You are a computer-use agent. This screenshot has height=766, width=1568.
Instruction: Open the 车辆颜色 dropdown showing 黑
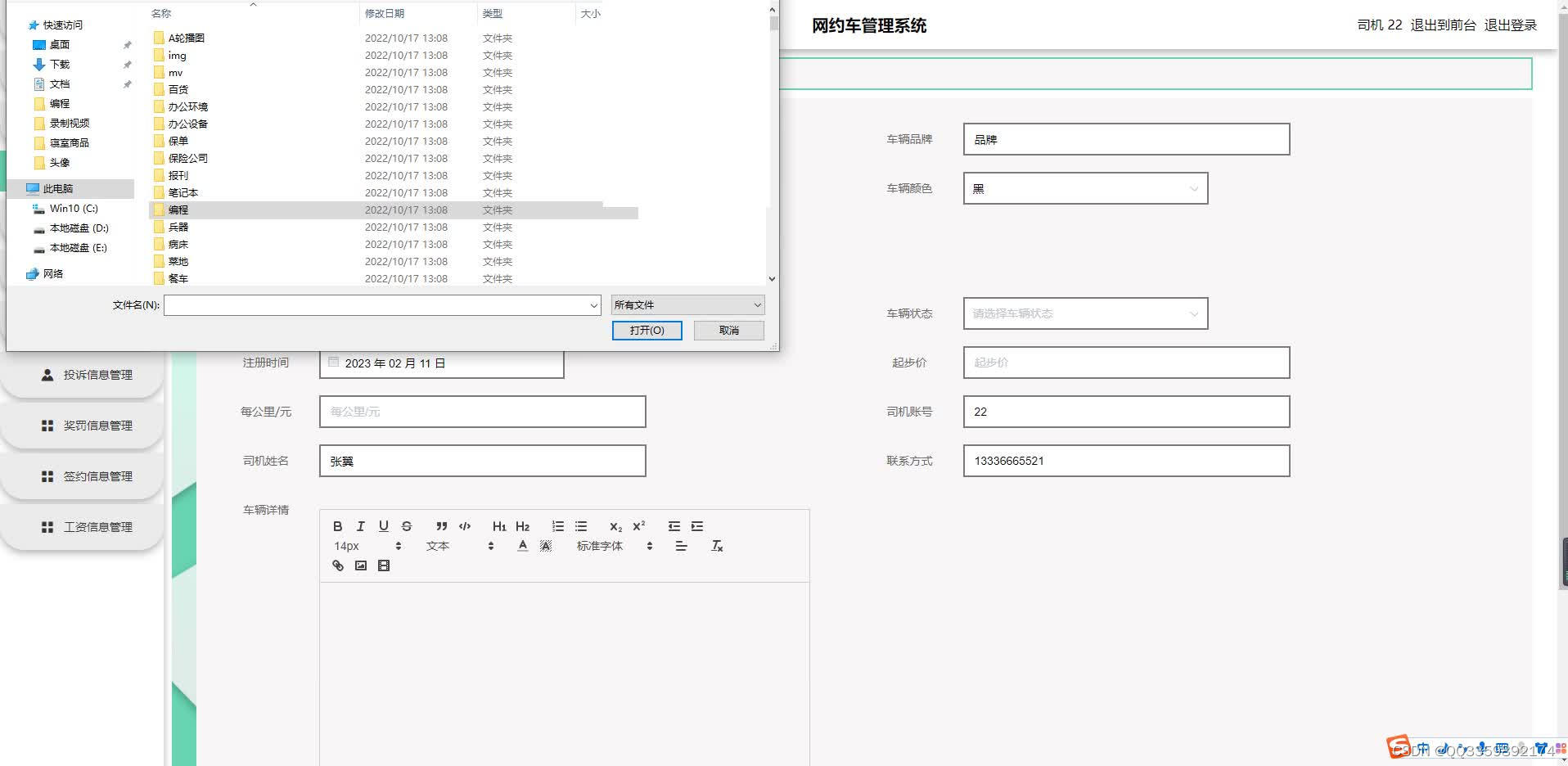coord(1085,188)
